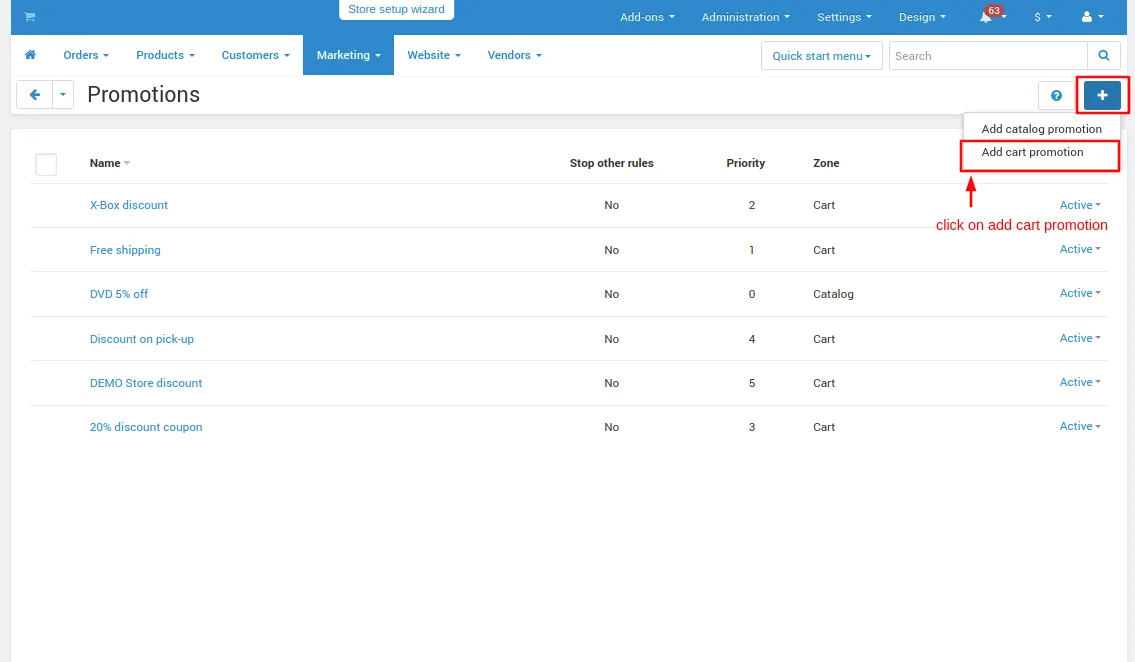The image size is (1135, 662).
Task: Open the Marketing menu
Action: pyautogui.click(x=348, y=55)
